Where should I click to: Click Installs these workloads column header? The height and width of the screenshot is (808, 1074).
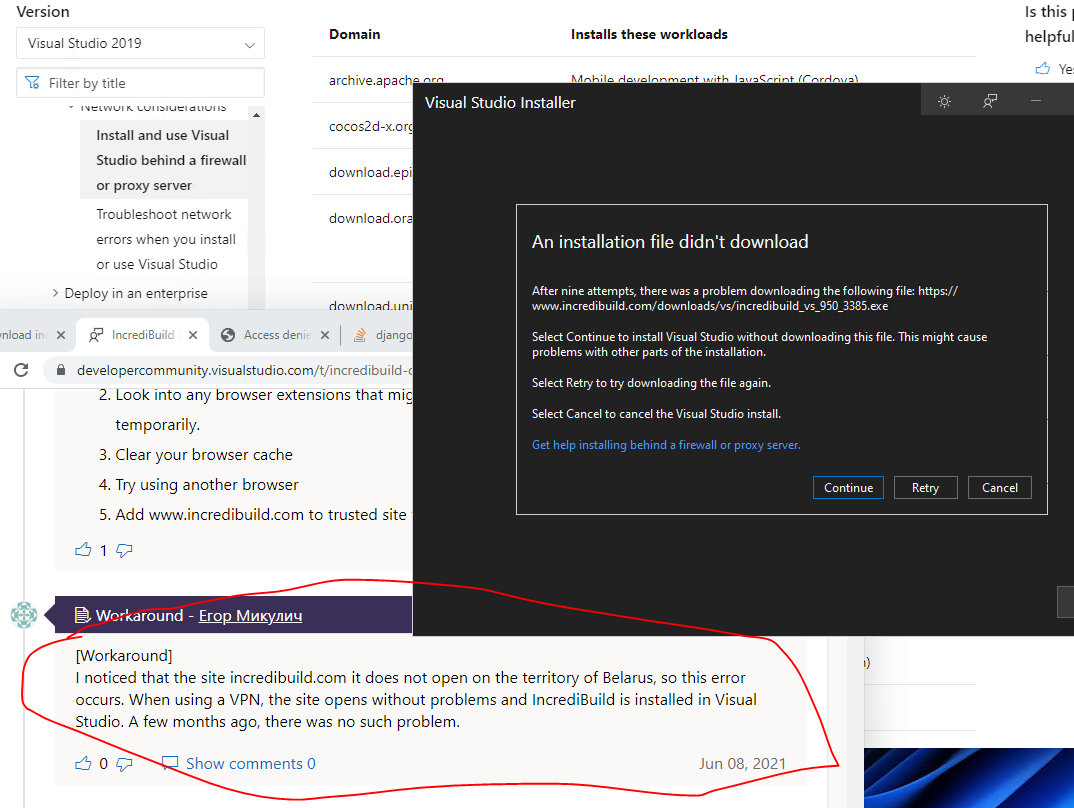(649, 34)
